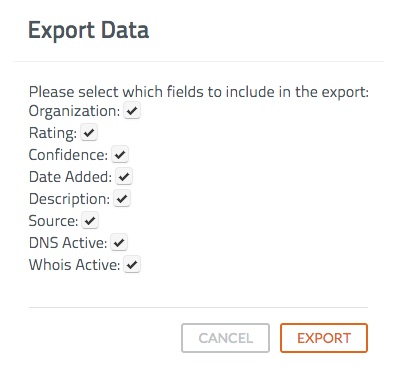Click the Rating label text
The height and width of the screenshot is (374, 398).
point(53,133)
